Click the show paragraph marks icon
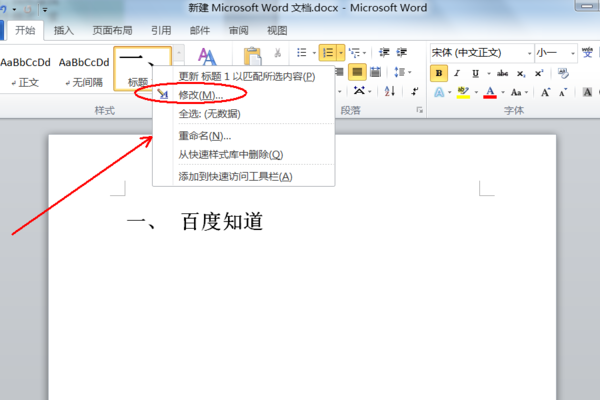Viewport: 600px width, 400px height. [x=414, y=91]
